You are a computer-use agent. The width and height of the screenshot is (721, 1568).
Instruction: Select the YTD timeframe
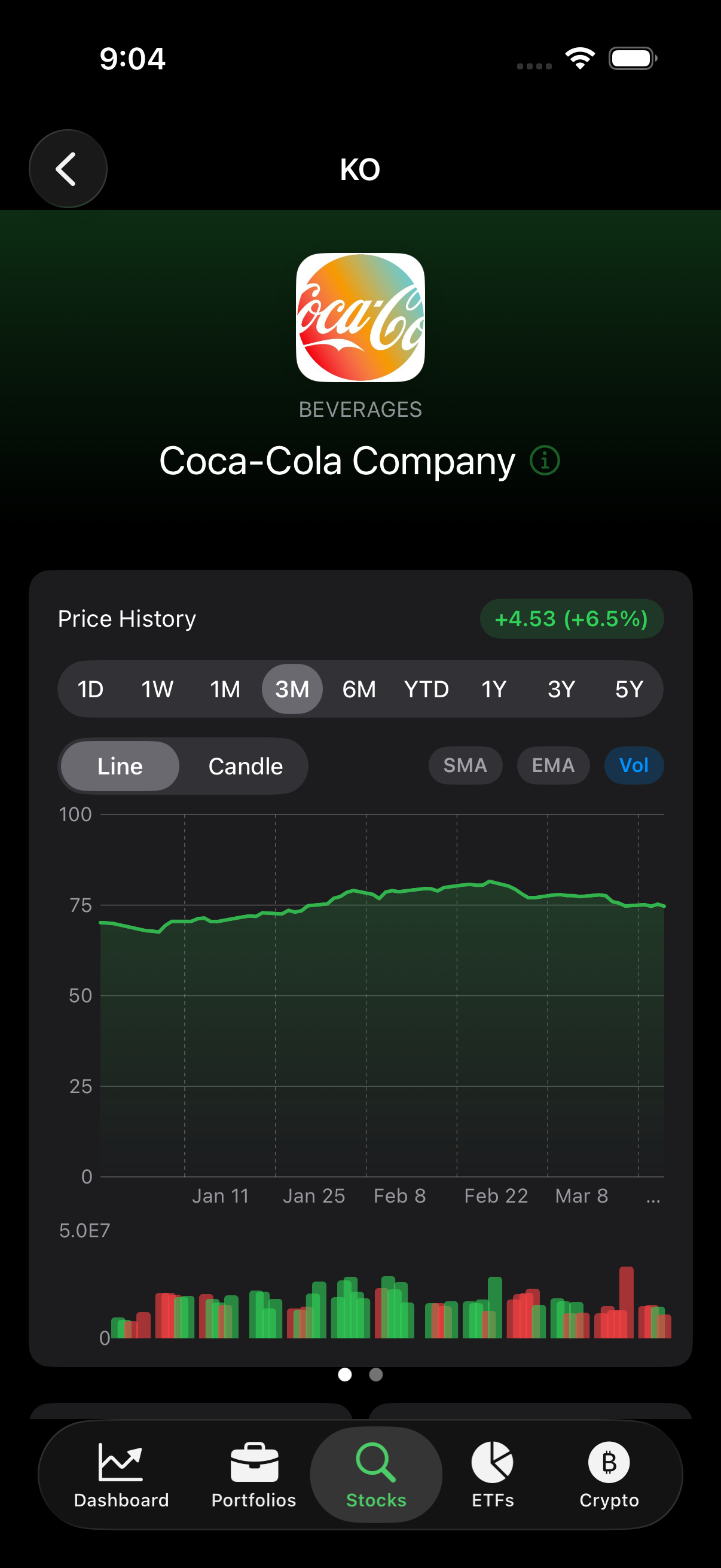[426, 688]
